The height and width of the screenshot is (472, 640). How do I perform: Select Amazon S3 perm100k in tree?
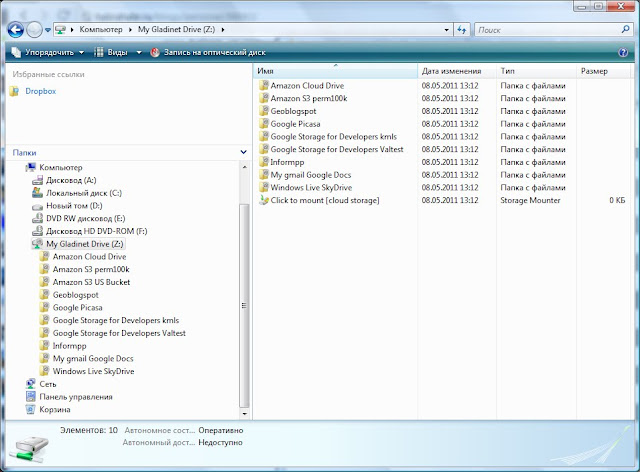click(91, 269)
